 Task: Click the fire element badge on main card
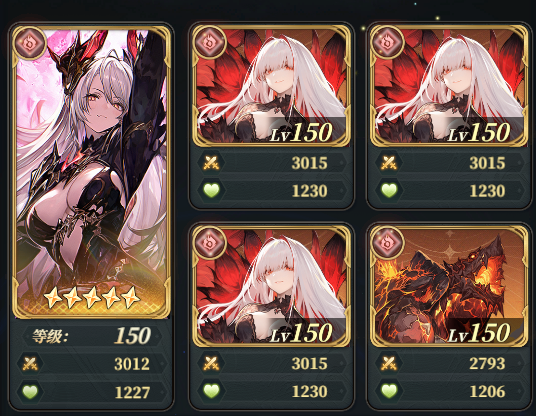click(30, 43)
